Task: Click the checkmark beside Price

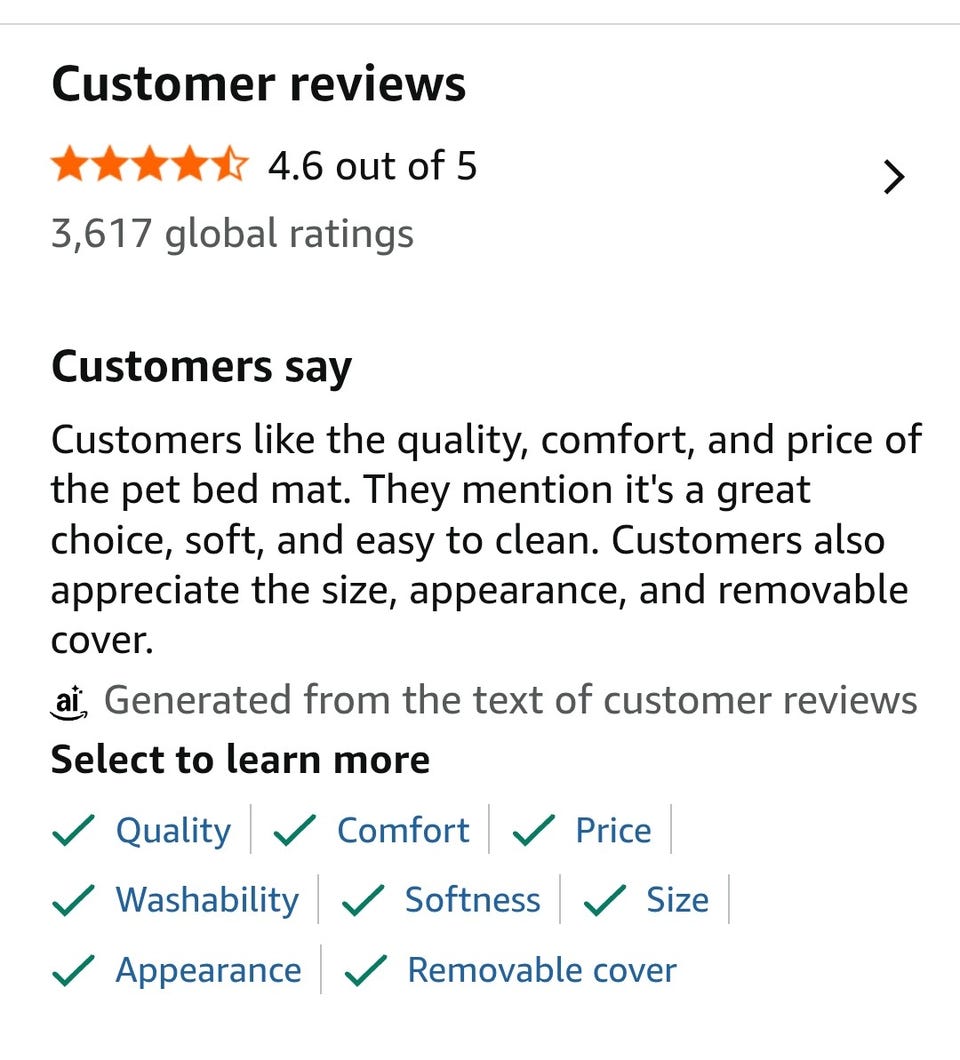Action: 534,831
